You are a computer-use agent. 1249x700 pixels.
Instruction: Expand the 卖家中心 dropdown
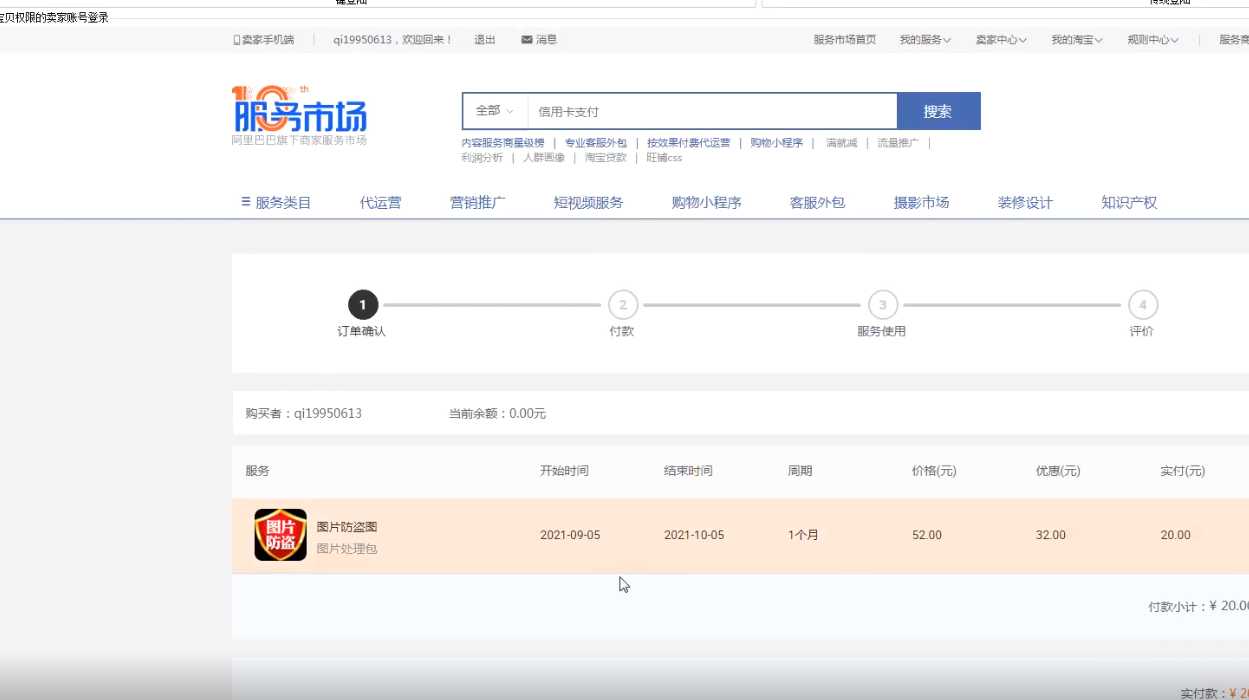(x=1001, y=40)
